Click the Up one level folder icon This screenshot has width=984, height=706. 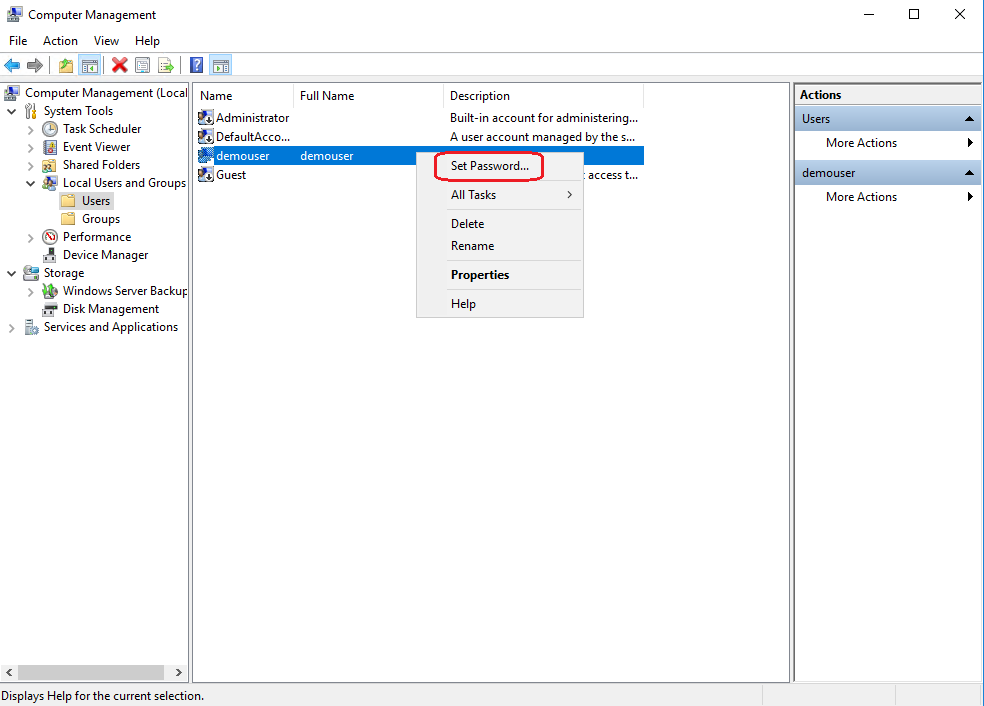pyautogui.click(x=66, y=65)
